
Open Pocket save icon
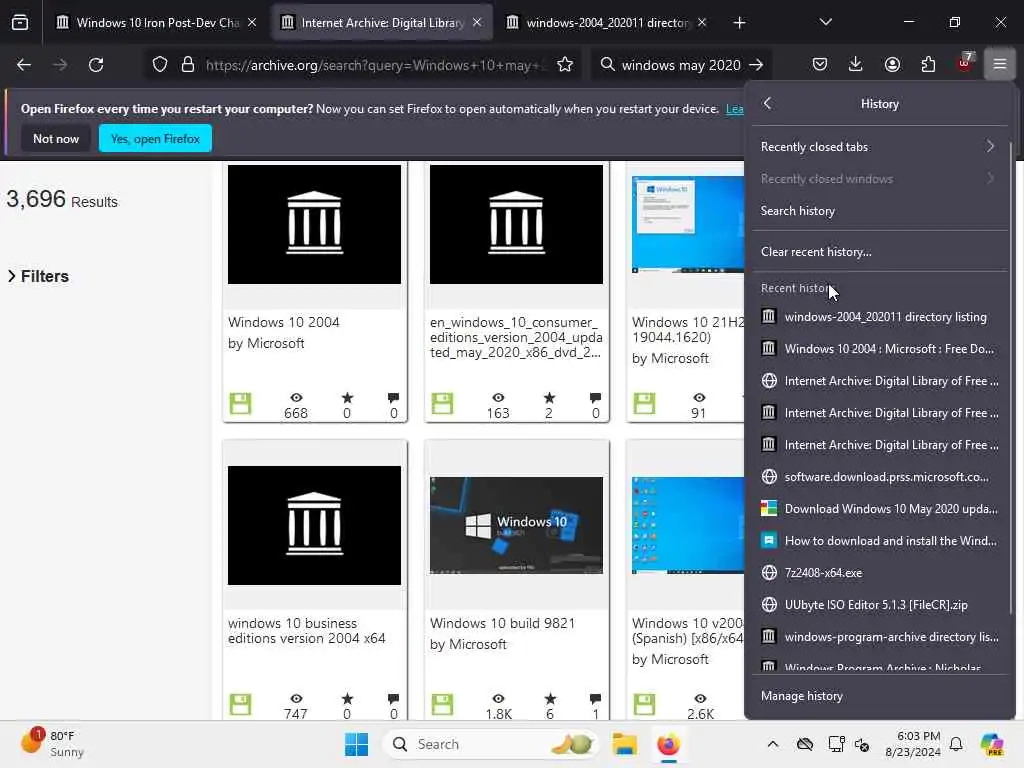pos(820,65)
